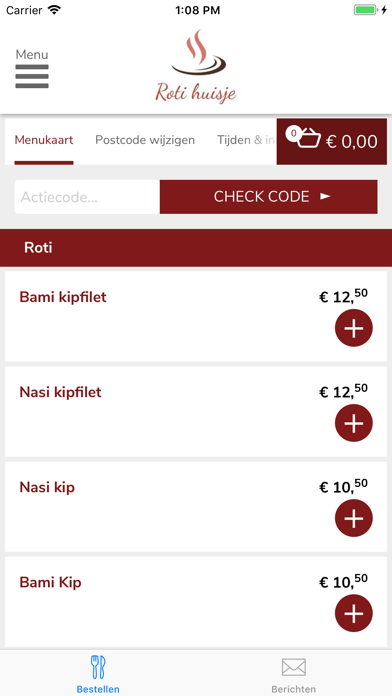Add Bami Kip with plus icon
392x696 pixels.
(353, 613)
